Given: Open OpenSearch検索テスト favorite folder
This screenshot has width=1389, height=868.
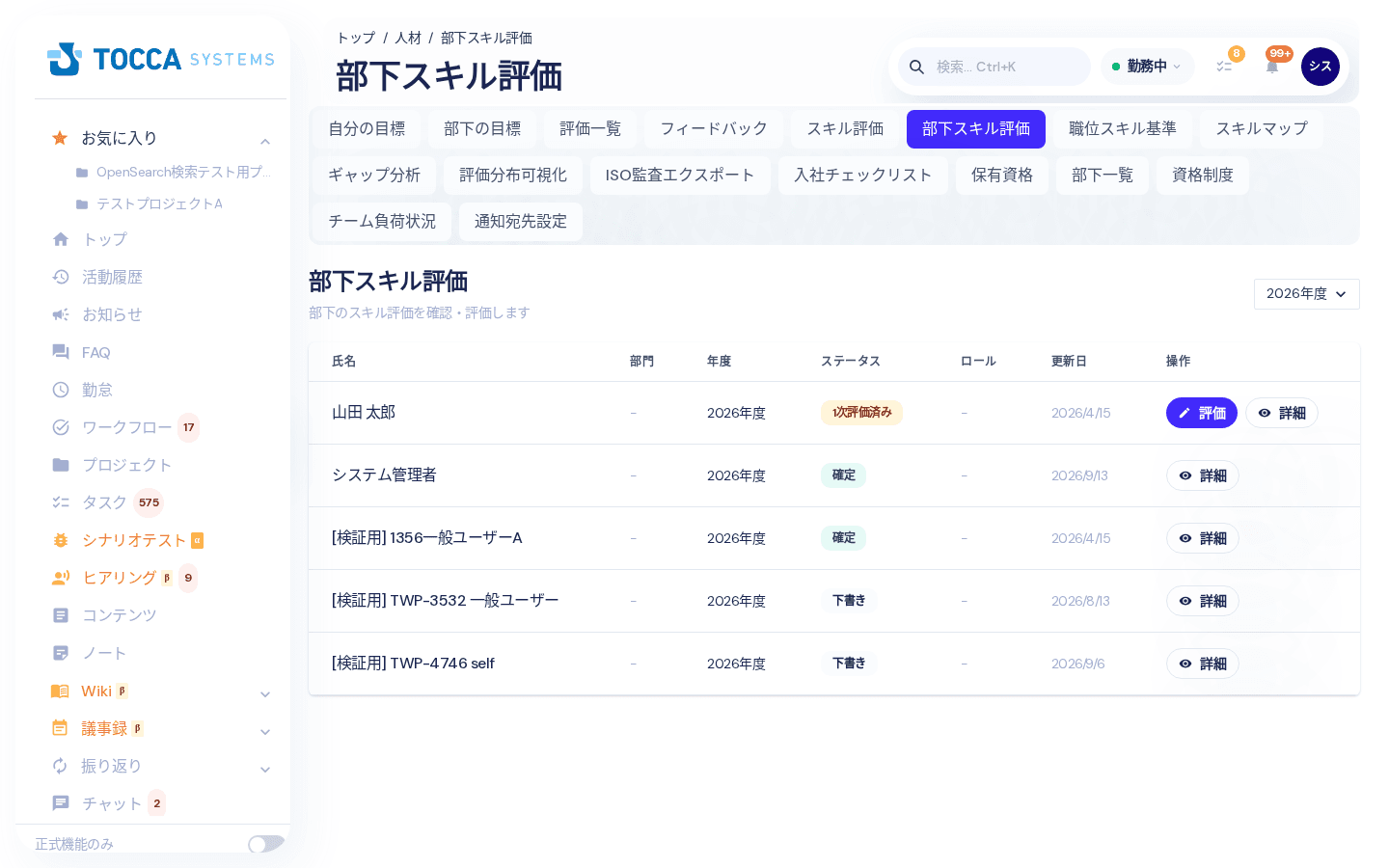Looking at the screenshot, I should 174,172.
